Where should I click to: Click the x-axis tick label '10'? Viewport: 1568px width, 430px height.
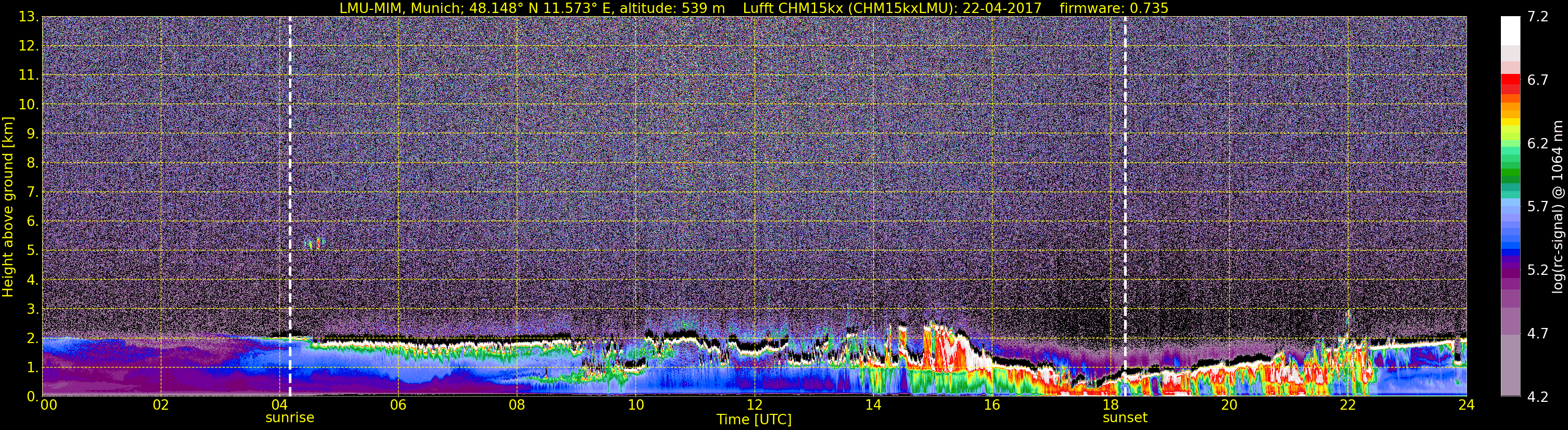point(635,406)
